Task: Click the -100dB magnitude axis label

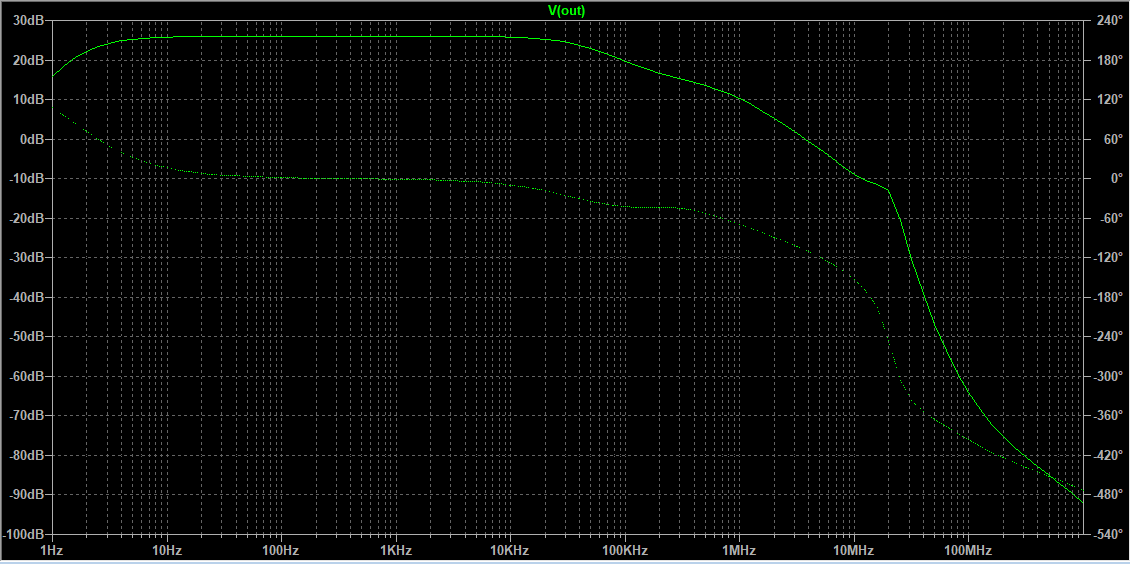Action: [x=25, y=534]
